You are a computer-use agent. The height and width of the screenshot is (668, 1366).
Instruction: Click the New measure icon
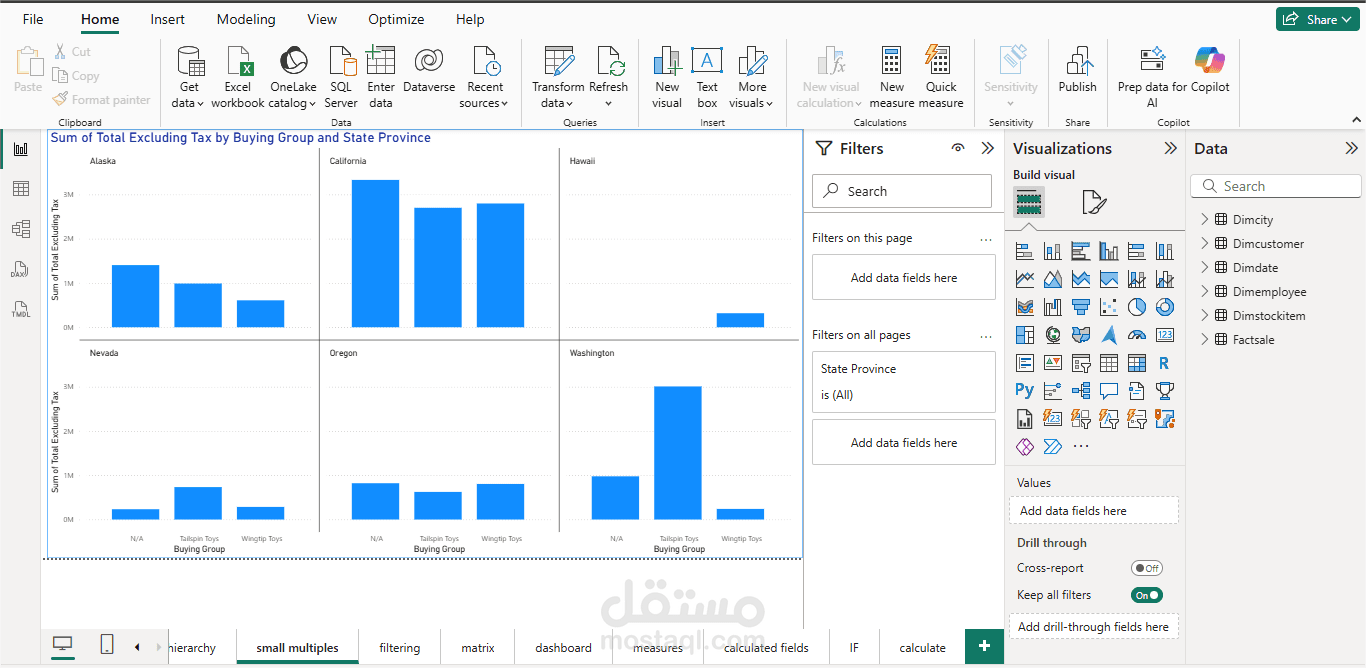pos(892,61)
